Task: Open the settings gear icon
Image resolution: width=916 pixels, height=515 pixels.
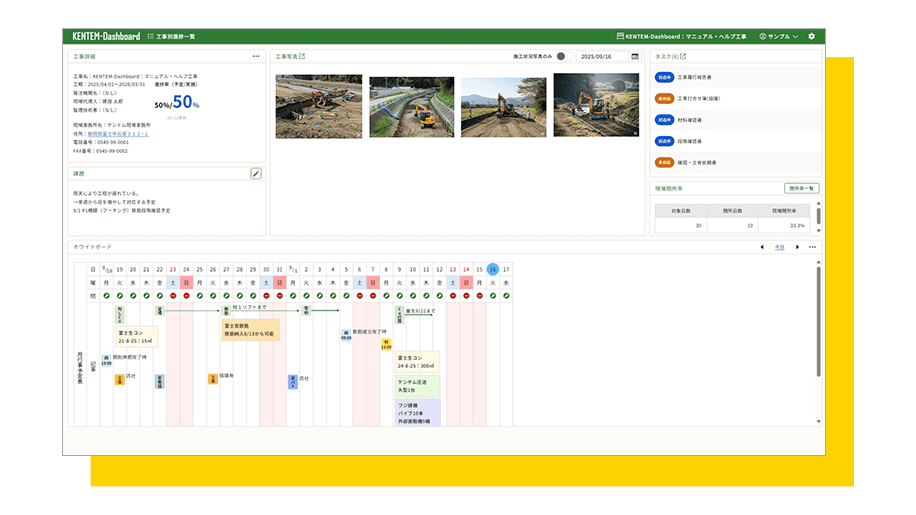Action: (812, 36)
